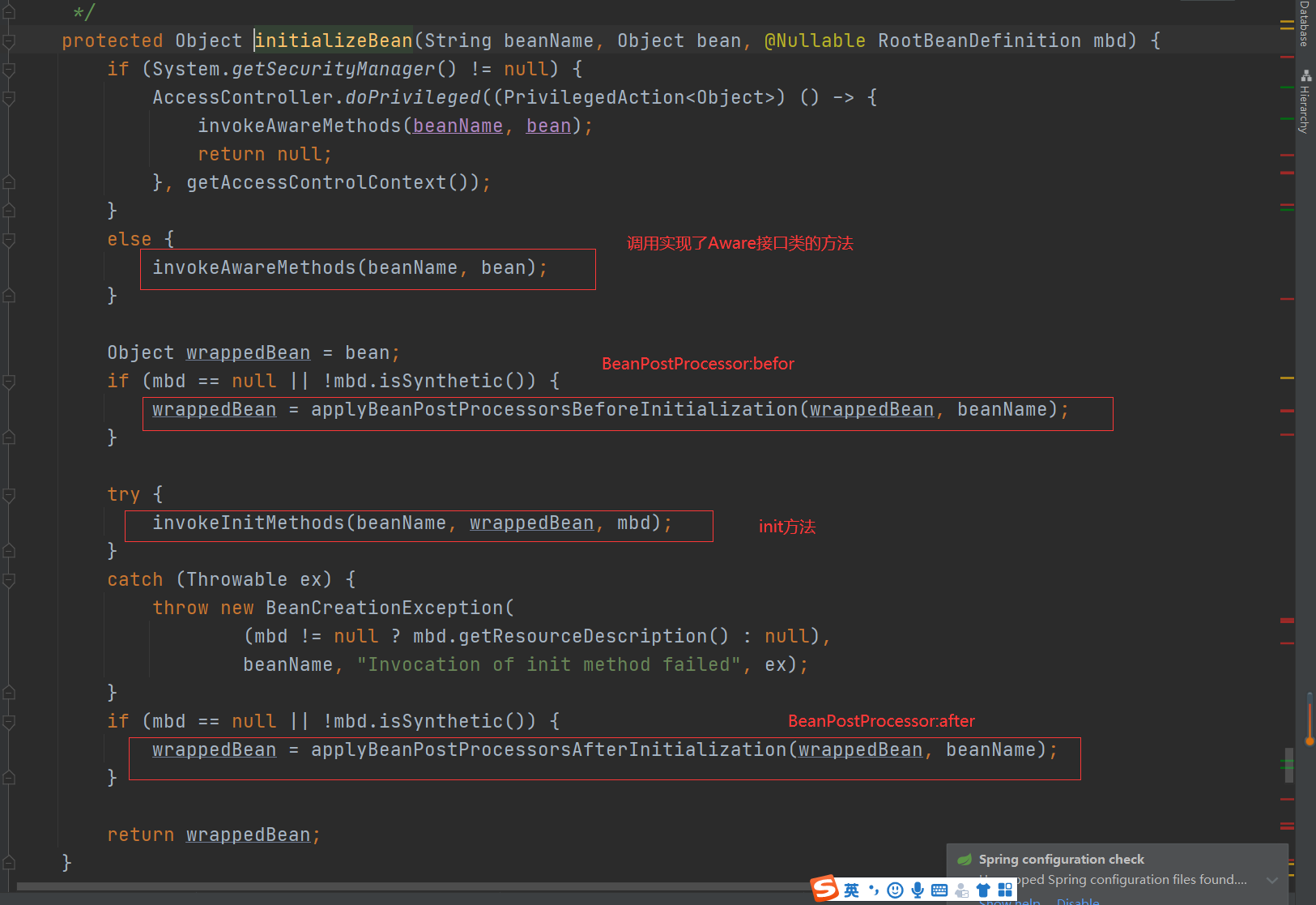Collapse the if-block before applyBeanPostProcessorsAfterInitialization

pos(9,722)
